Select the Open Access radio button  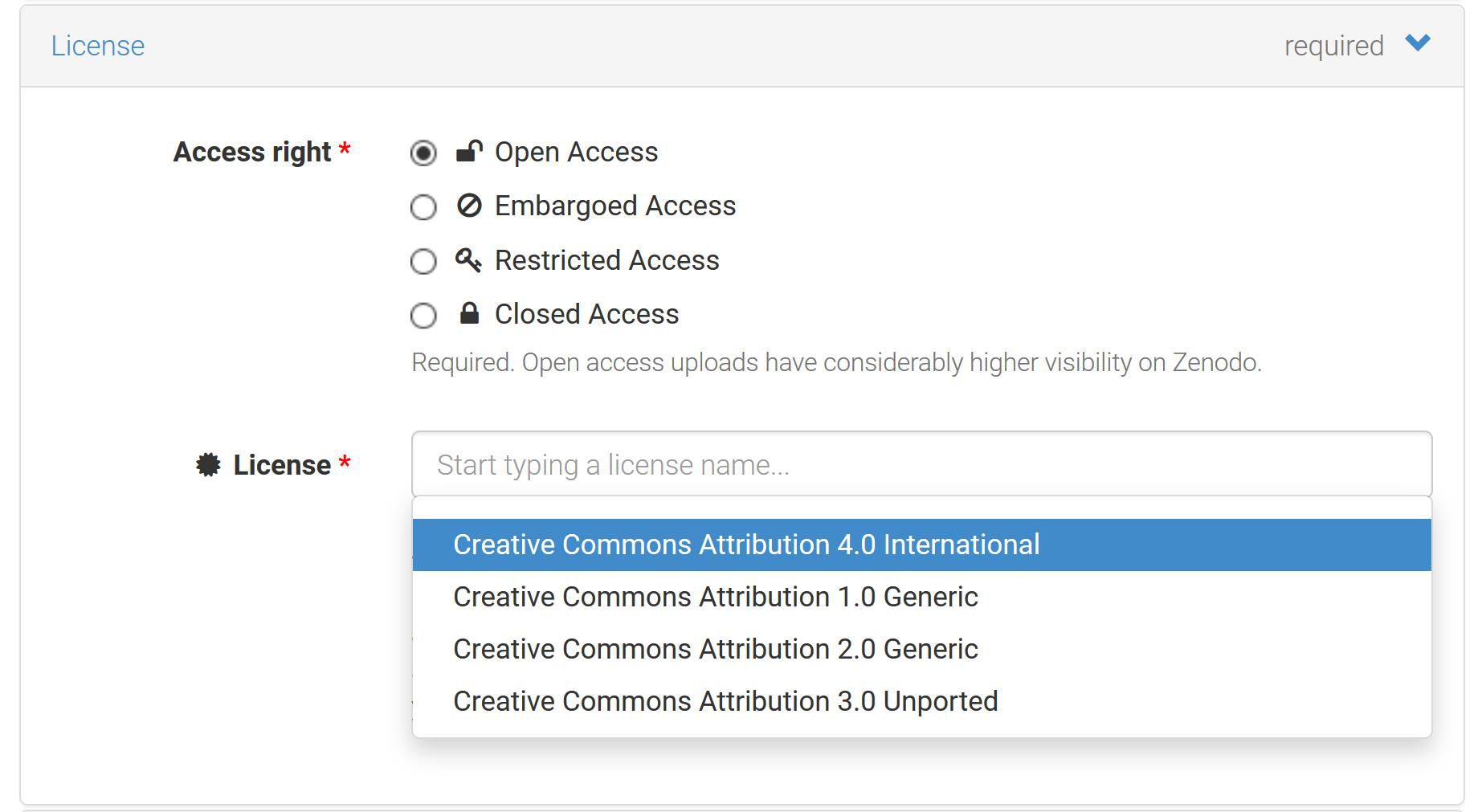(423, 153)
